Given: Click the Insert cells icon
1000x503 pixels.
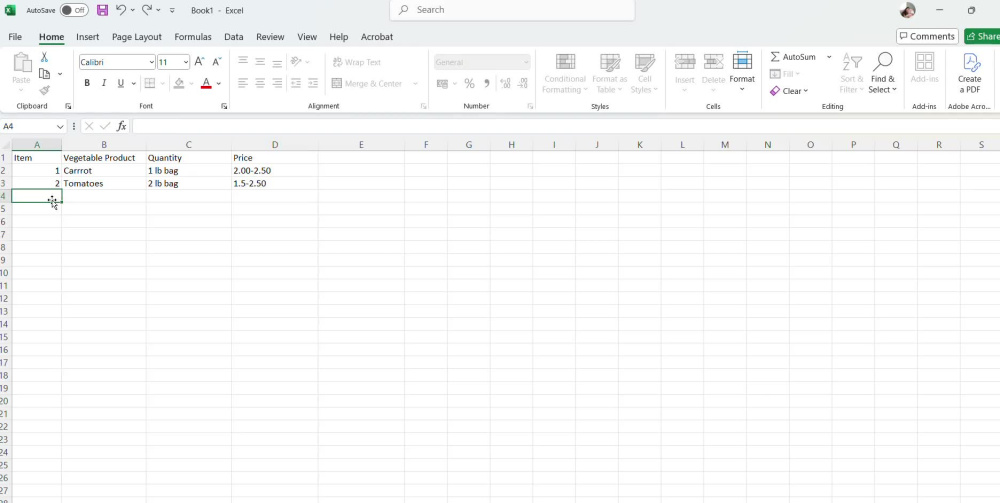Looking at the screenshot, I should pos(685,62).
